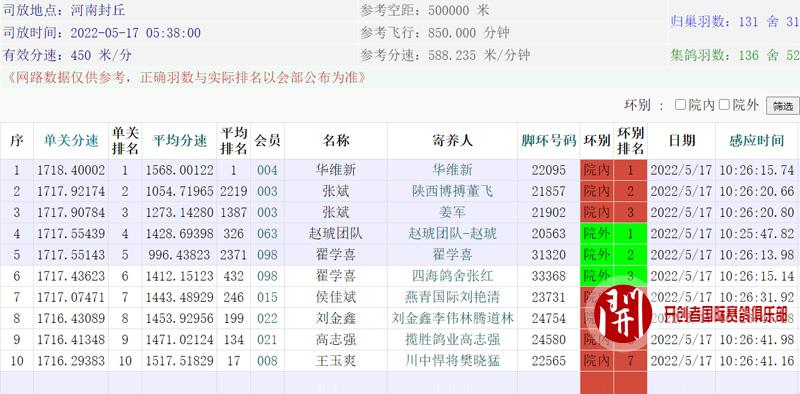Check the 院外 checkbox
The height and width of the screenshot is (394, 800).
(724, 105)
